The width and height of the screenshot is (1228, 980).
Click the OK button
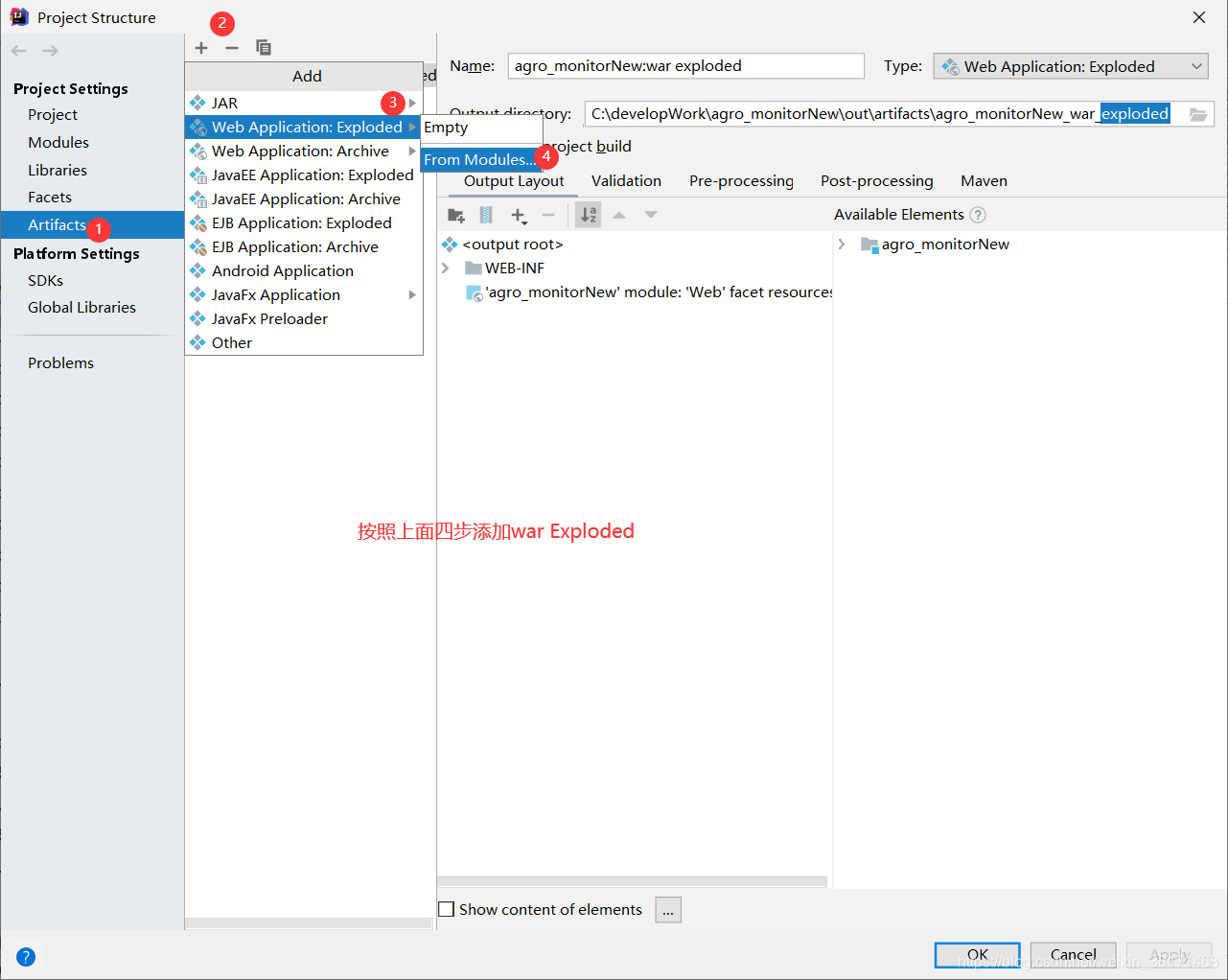coord(977,955)
